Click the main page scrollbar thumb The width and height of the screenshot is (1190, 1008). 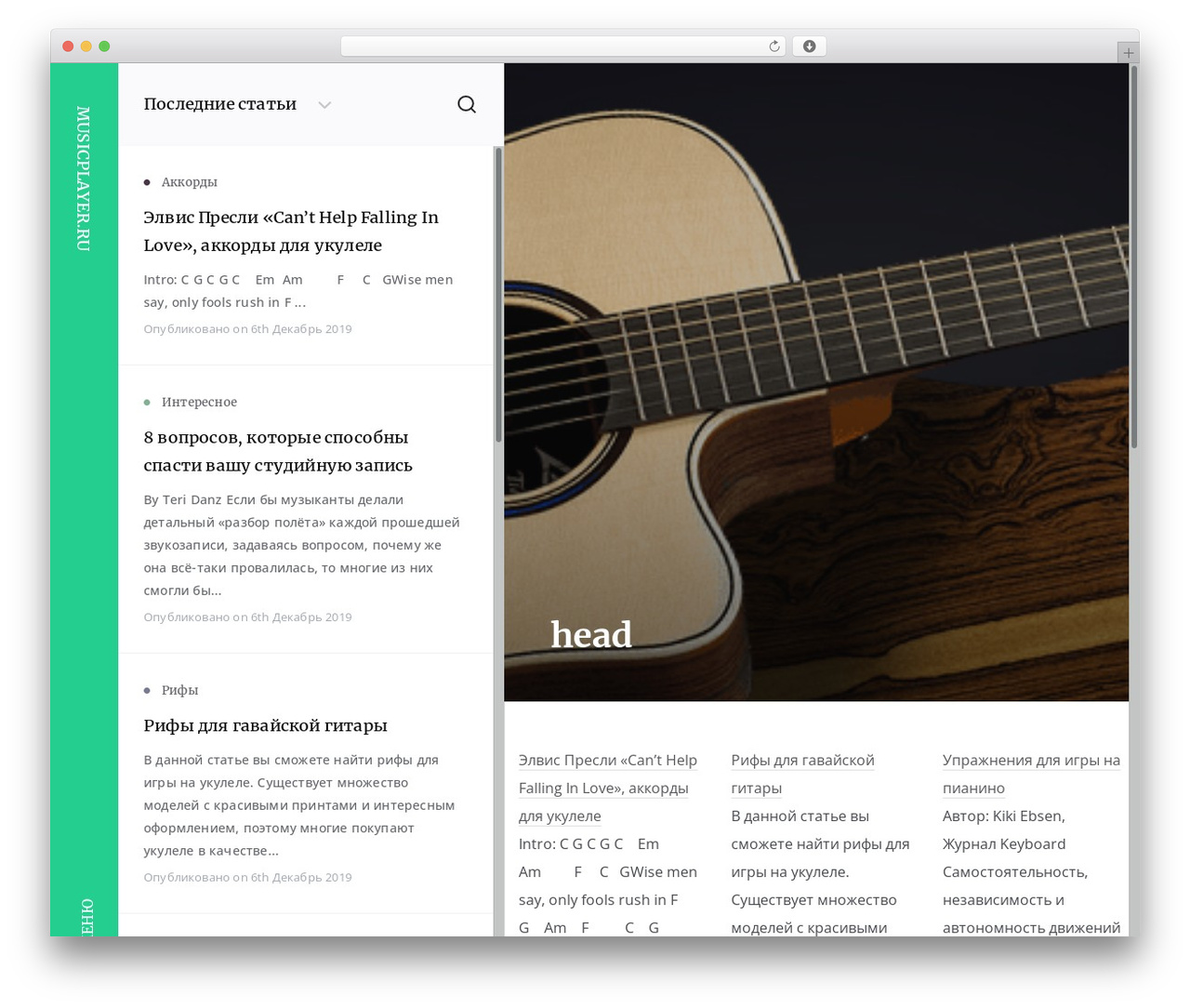(1134, 257)
